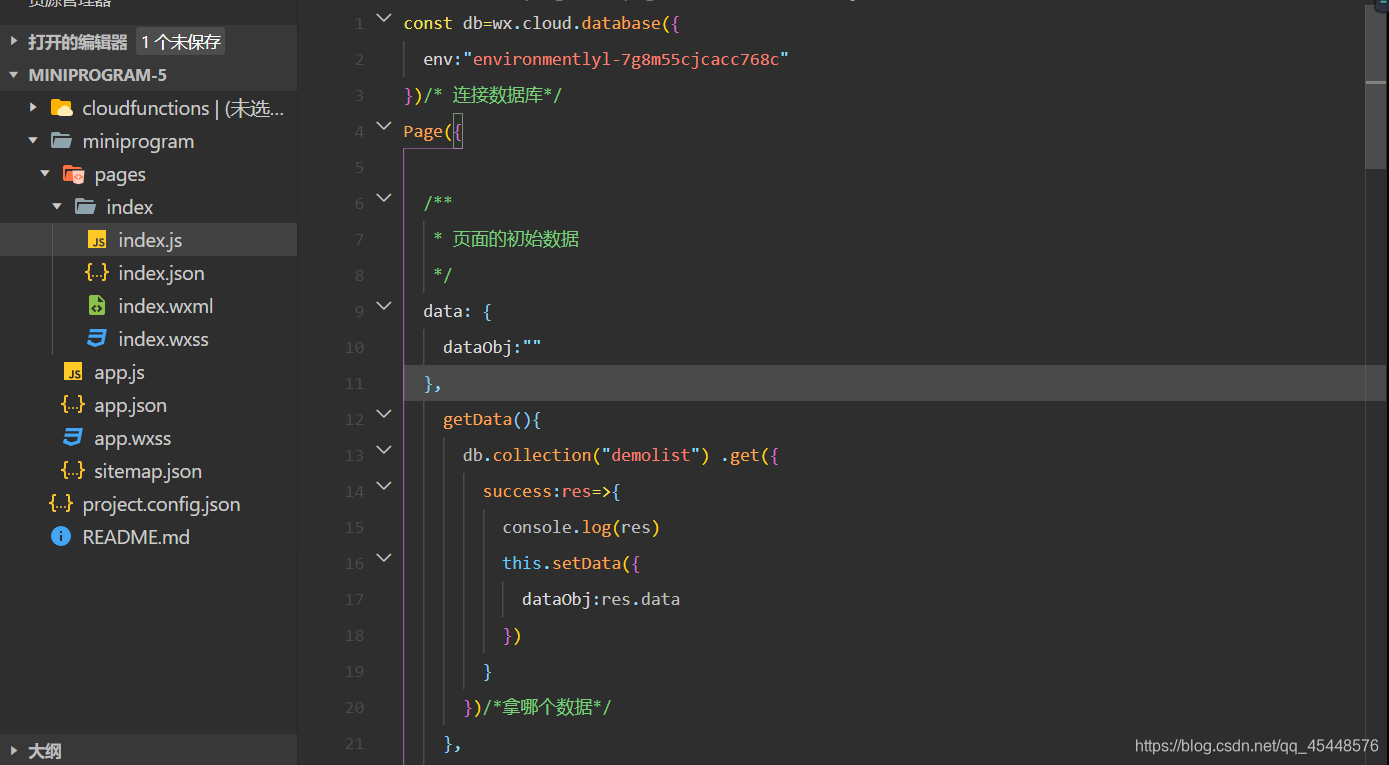Open project.config.json in the file tree
The width and height of the screenshot is (1389, 765).
[x=148, y=504]
